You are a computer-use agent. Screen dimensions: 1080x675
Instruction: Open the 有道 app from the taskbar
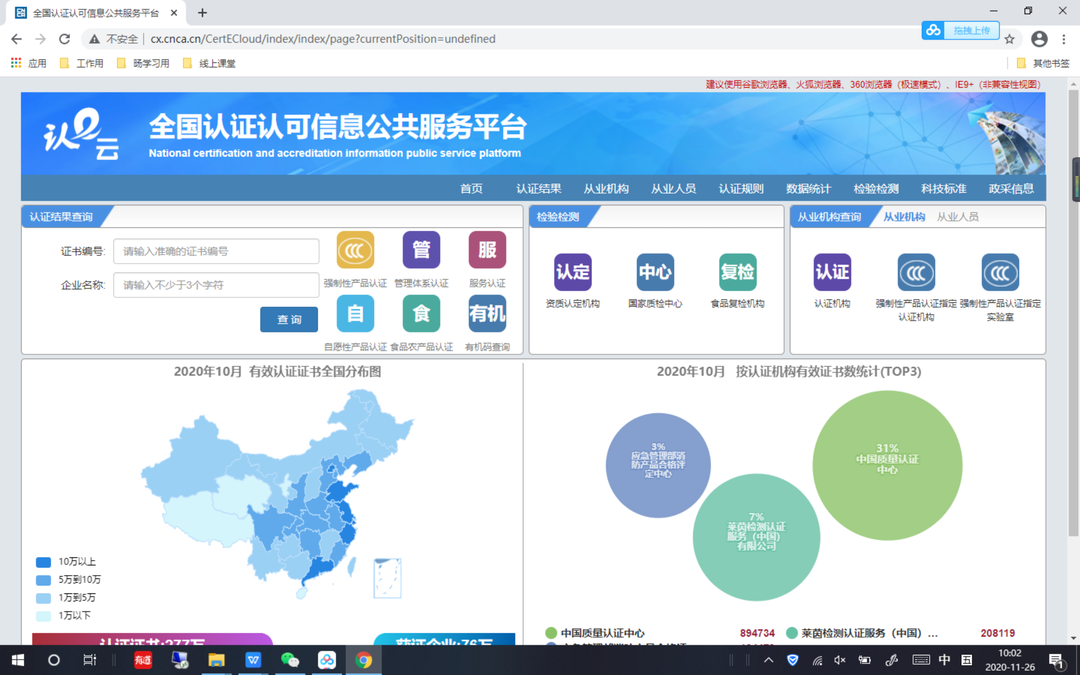[x=143, y=660]
